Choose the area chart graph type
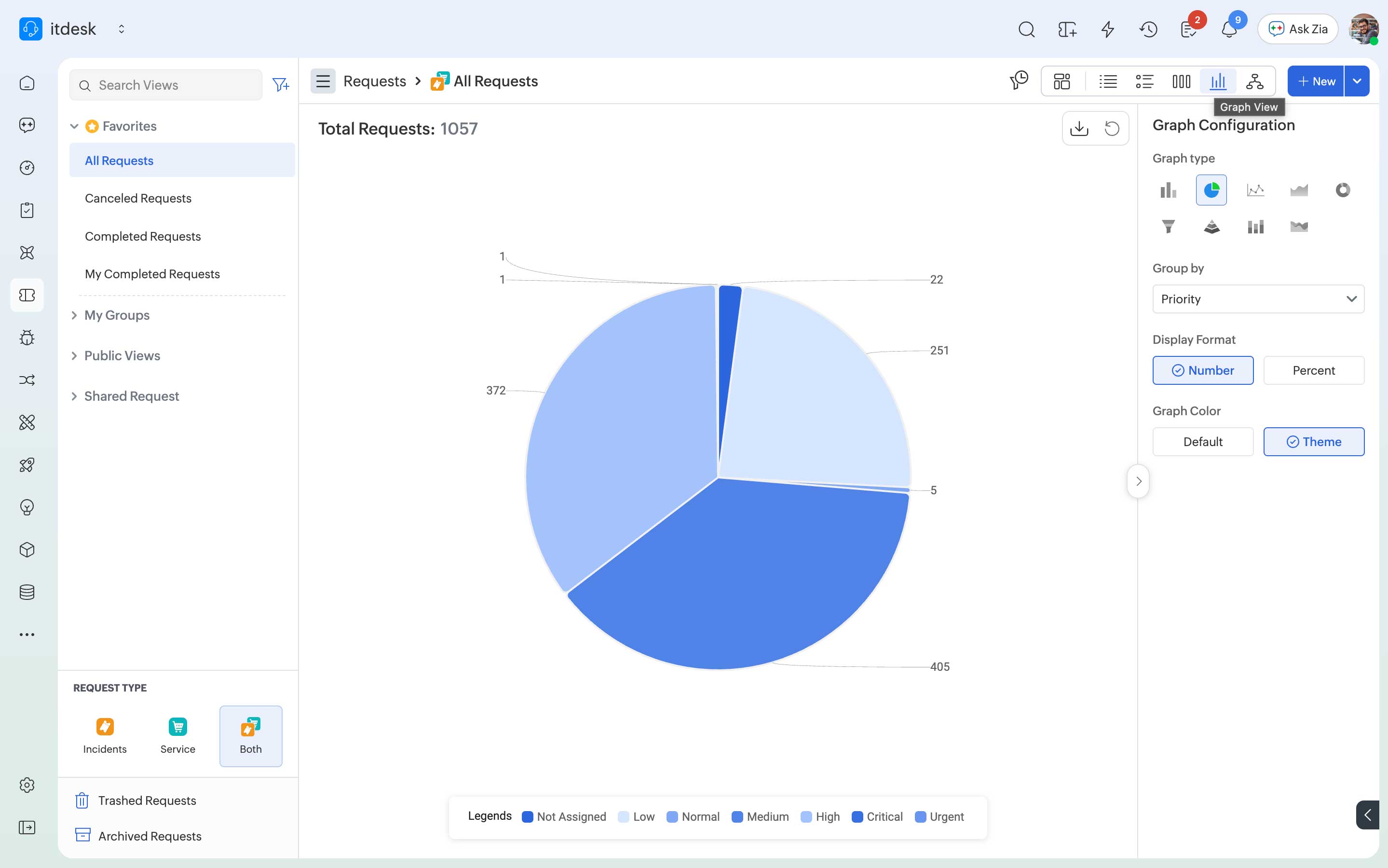Screen dimensions: 1388x868 (x=1299, y=190)
